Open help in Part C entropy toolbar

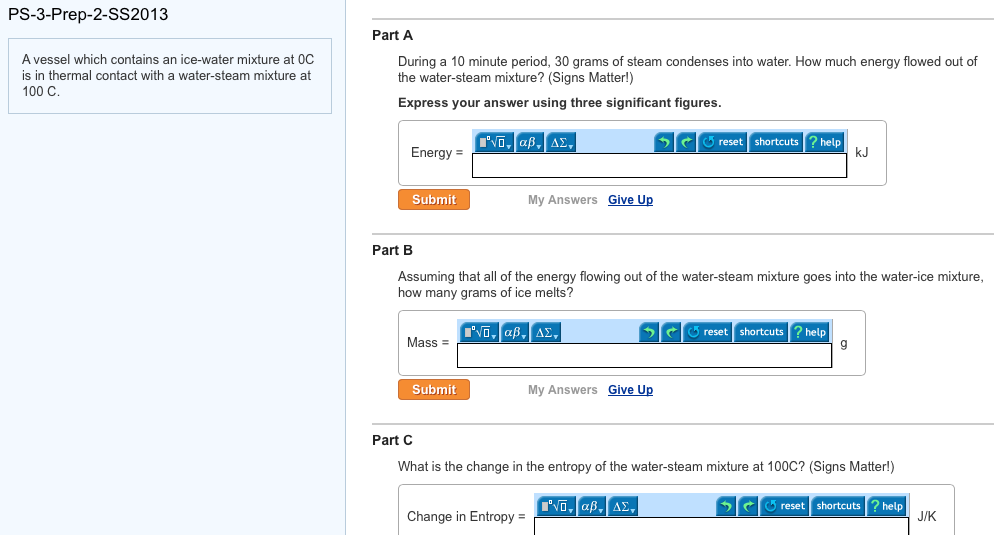click(886, 506)
